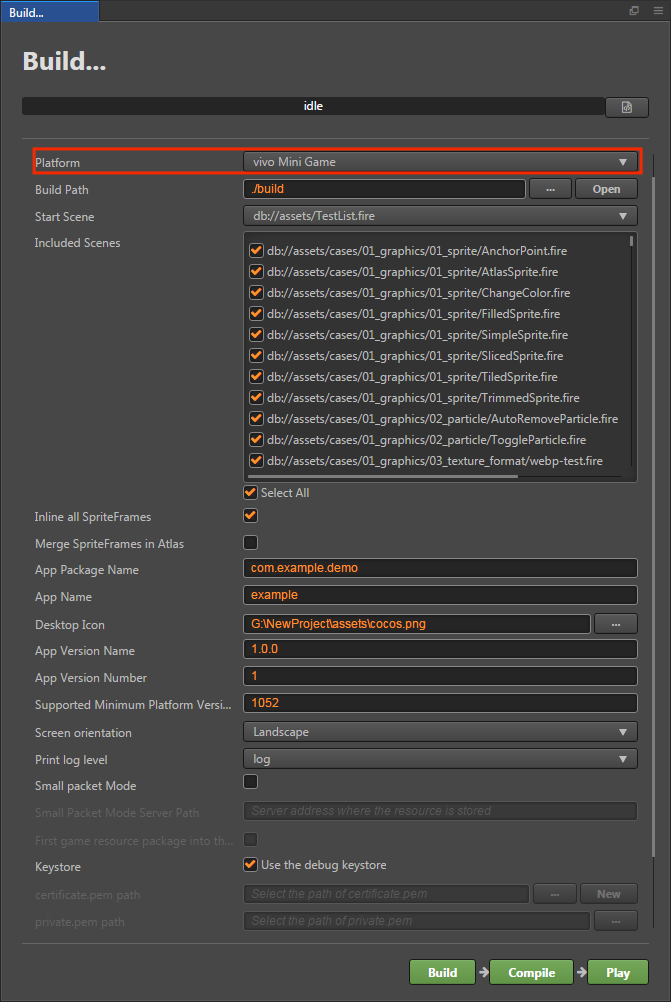Change Screen orientation dropdown from Landscape
Screen dimensions: 671x1002
[440, 732]
